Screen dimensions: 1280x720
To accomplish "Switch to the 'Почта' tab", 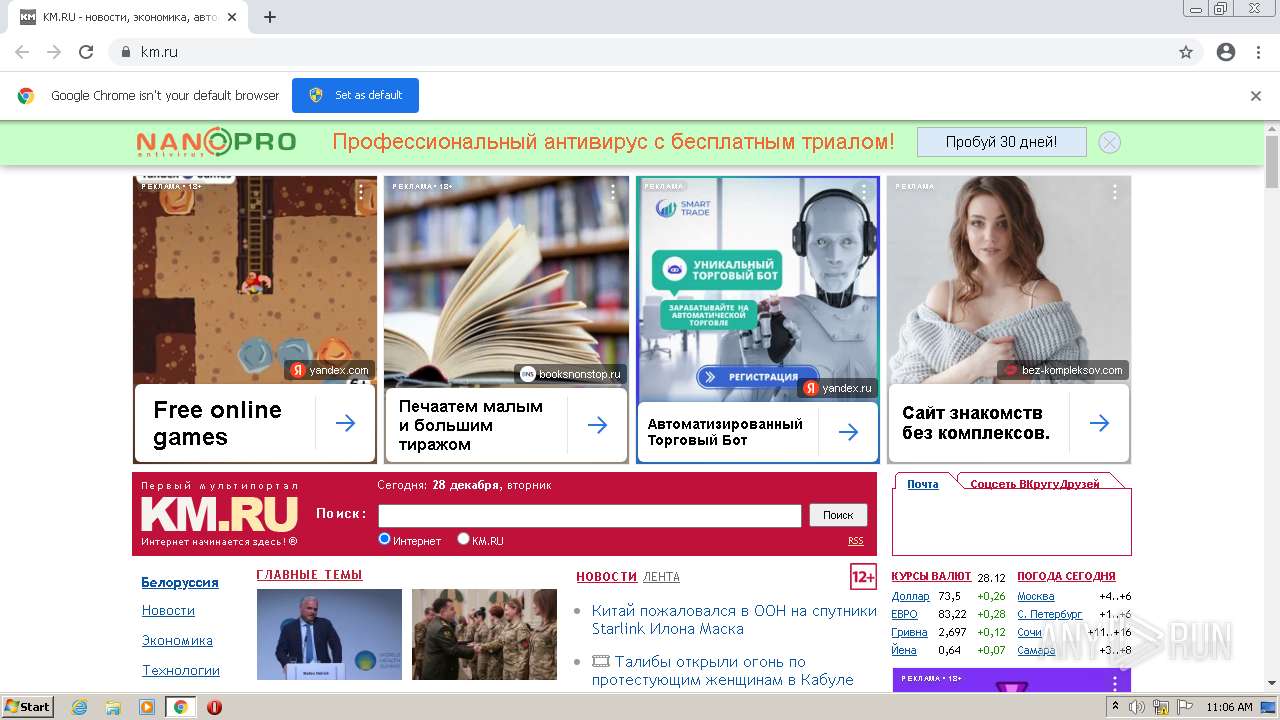I will tap(923, 484).
